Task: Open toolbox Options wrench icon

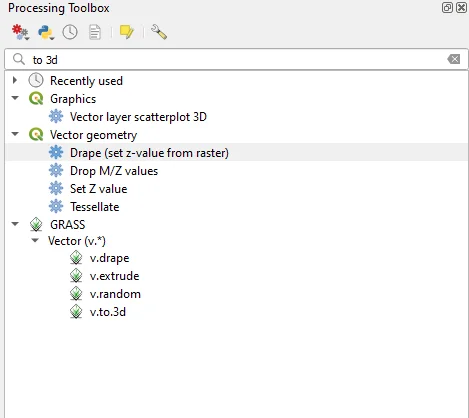Action: tap(159, 32)
